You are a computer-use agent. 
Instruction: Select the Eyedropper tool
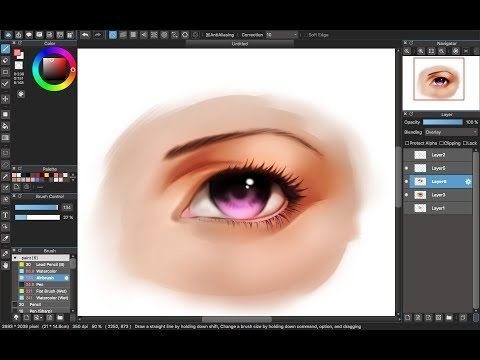[x=5, y=238]
